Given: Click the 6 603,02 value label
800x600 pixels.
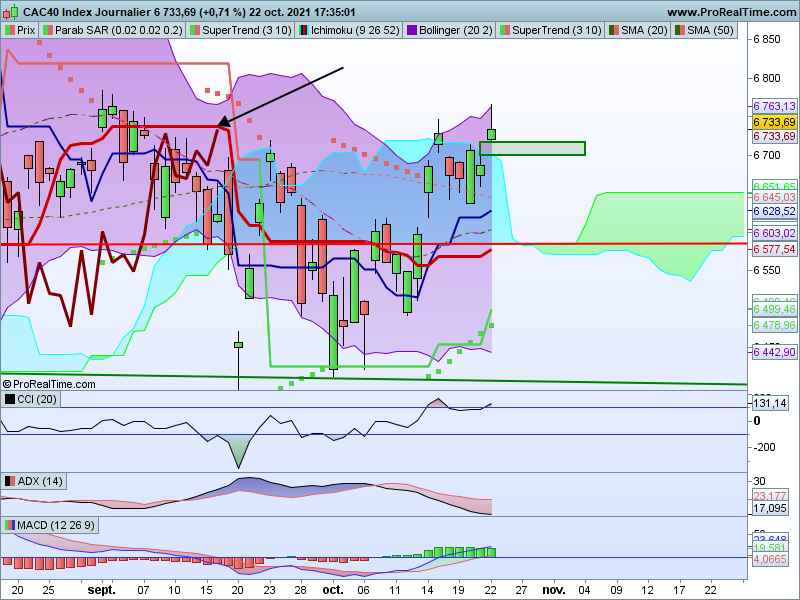Looking at the screenshot, I should pyautogui.click(x=774, y=233).
